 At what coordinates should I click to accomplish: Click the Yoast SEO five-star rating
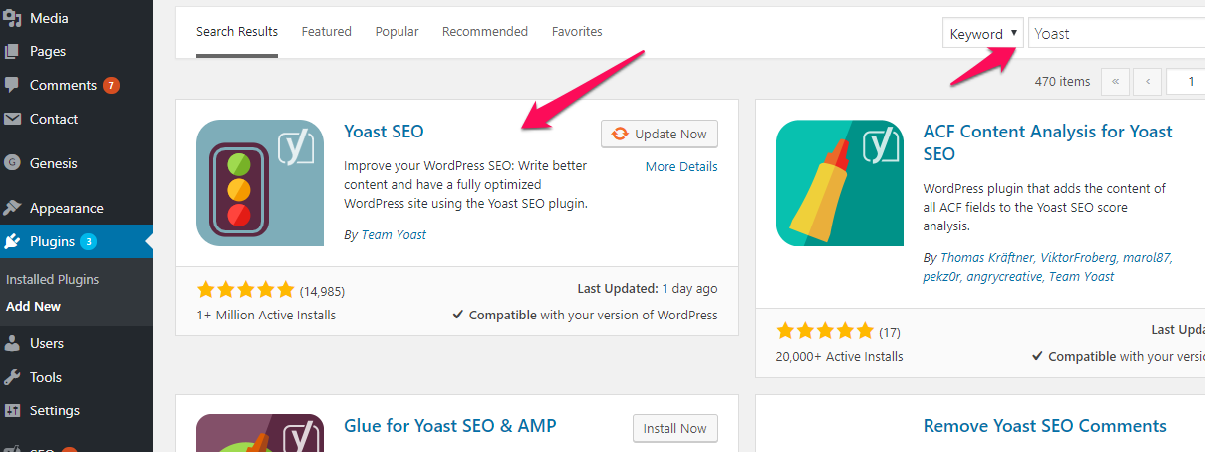click(246, 290)
